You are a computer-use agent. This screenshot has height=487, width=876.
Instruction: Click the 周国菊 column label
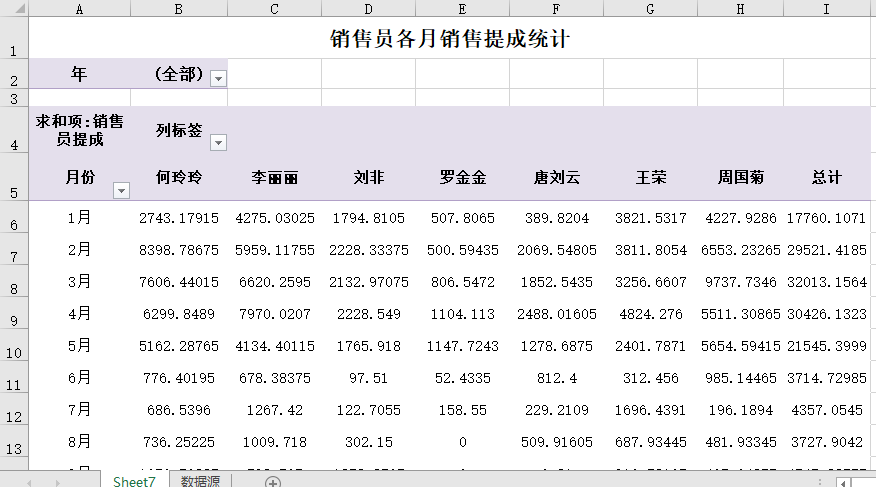[740, 178]
